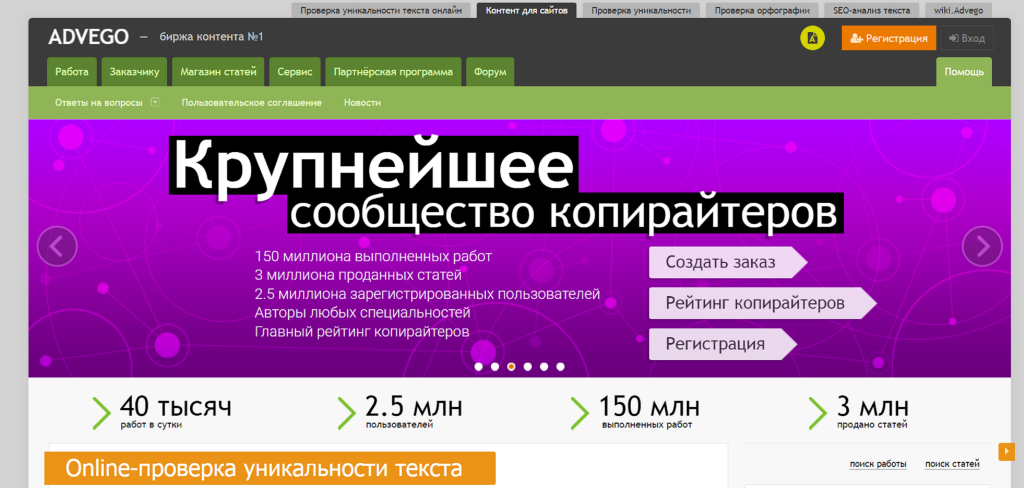Screen dimensions: 1024x488
Task: Open the Работа menu tab
Action: click(x=72, y=72)
